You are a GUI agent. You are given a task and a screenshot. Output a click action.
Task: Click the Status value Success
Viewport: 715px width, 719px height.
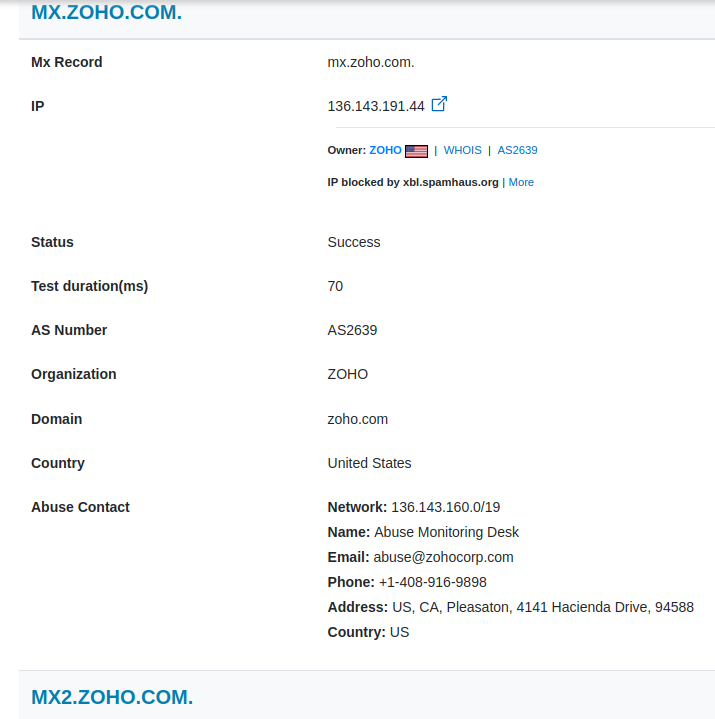[354, 242]
